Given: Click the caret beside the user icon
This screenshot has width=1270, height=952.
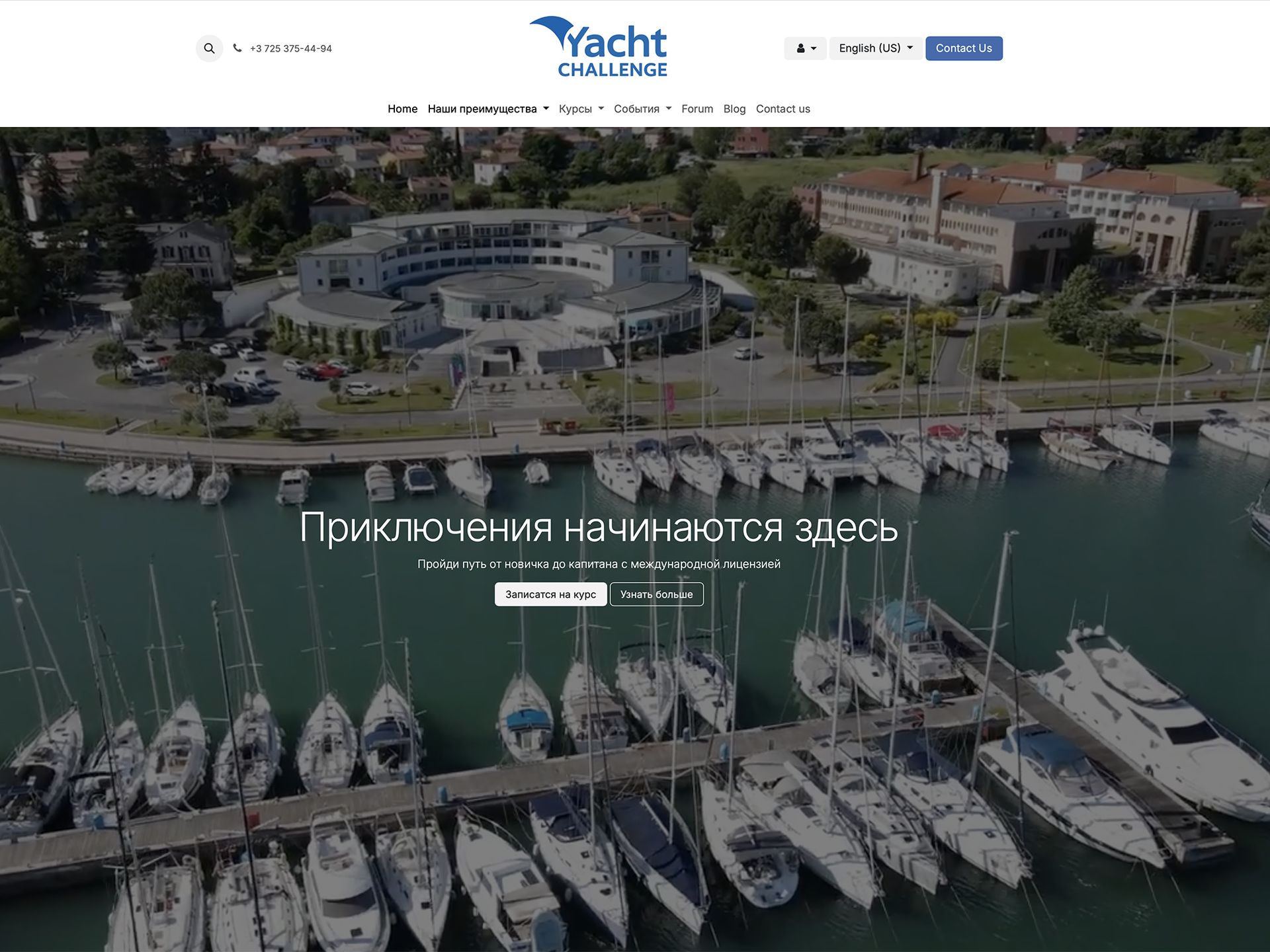Looking at the screenshot, I should coord(814,48).
